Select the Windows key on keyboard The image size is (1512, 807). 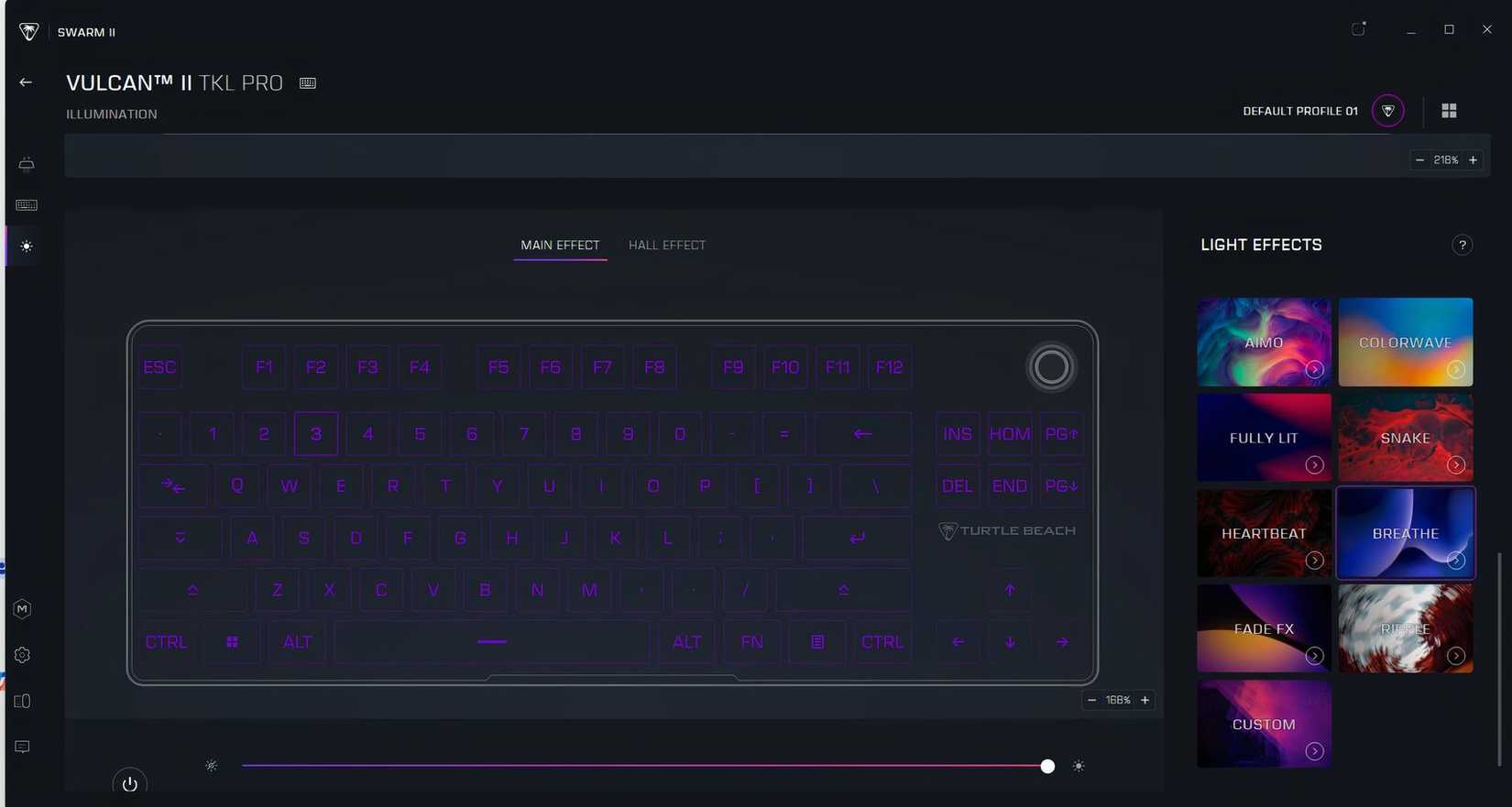pyautogui.click(x=233, y=642)
